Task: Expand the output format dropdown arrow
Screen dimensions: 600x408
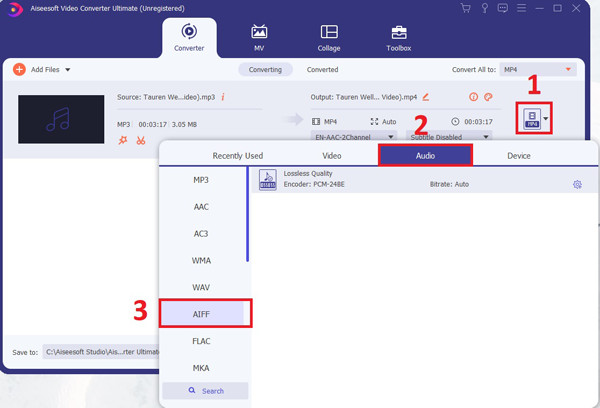Action: point(546,119)
